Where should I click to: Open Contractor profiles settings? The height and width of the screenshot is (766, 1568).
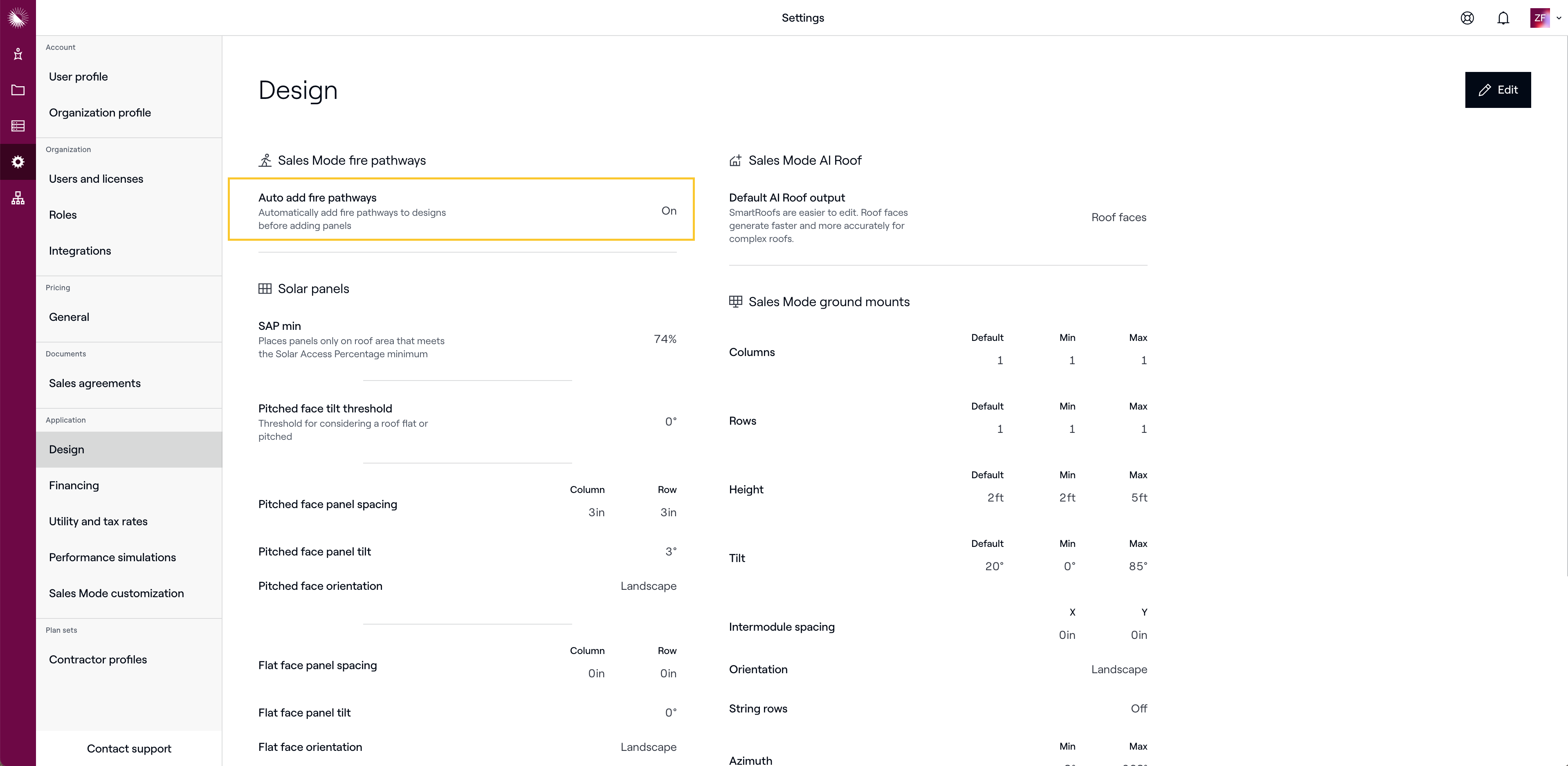click(98, 660)
